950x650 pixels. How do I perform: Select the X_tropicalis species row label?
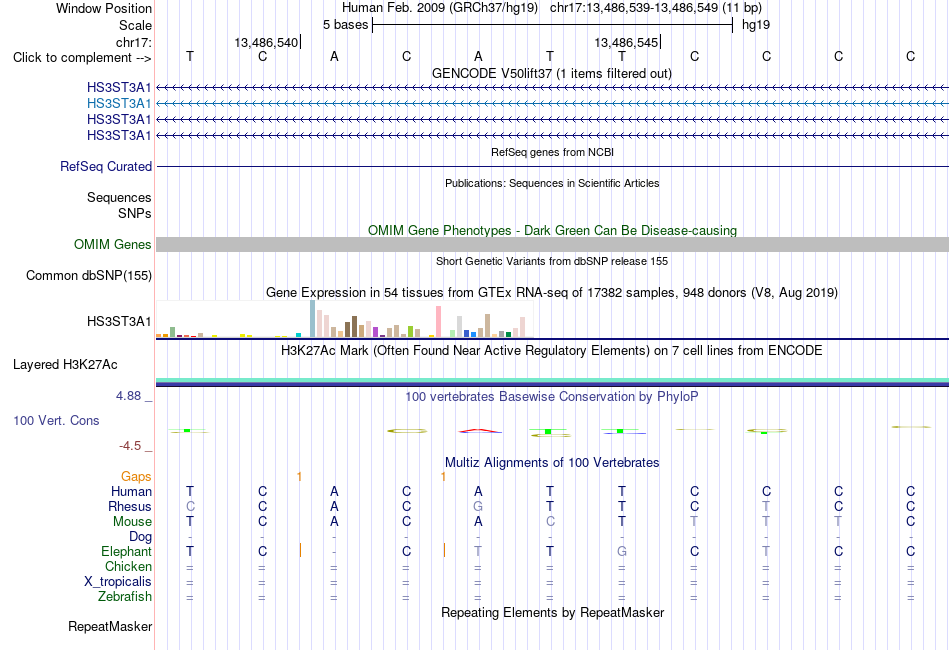coord(118,582)
